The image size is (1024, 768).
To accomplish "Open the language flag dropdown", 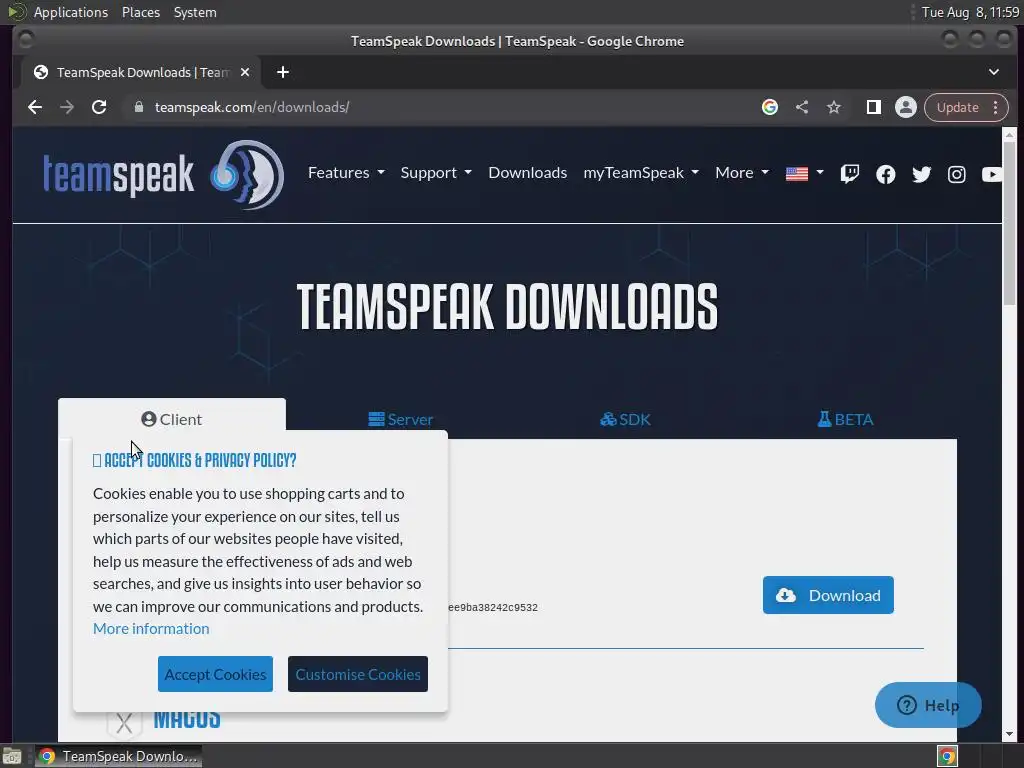I will pos(805,173).
